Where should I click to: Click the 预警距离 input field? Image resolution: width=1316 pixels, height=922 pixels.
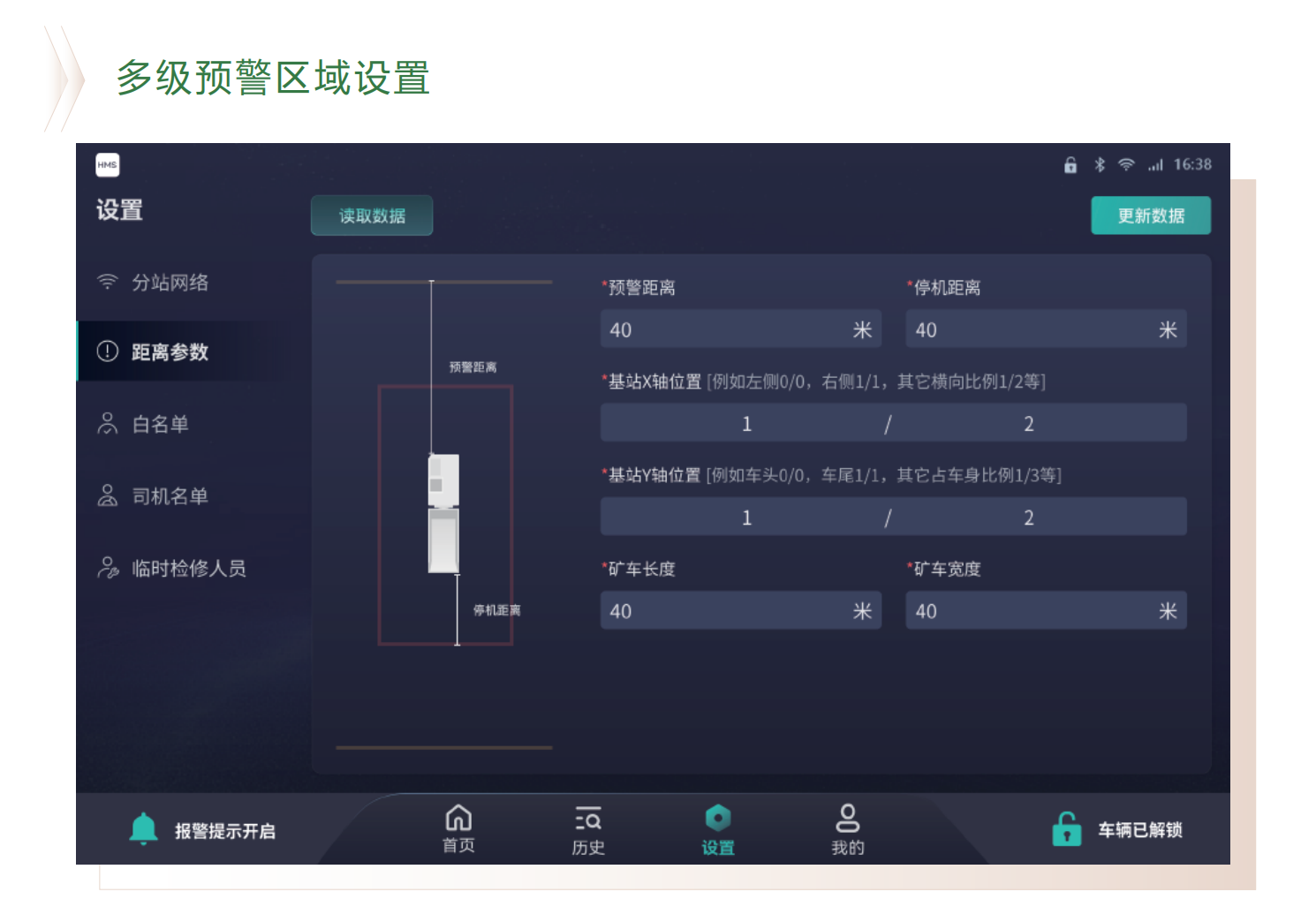point(724,330)
